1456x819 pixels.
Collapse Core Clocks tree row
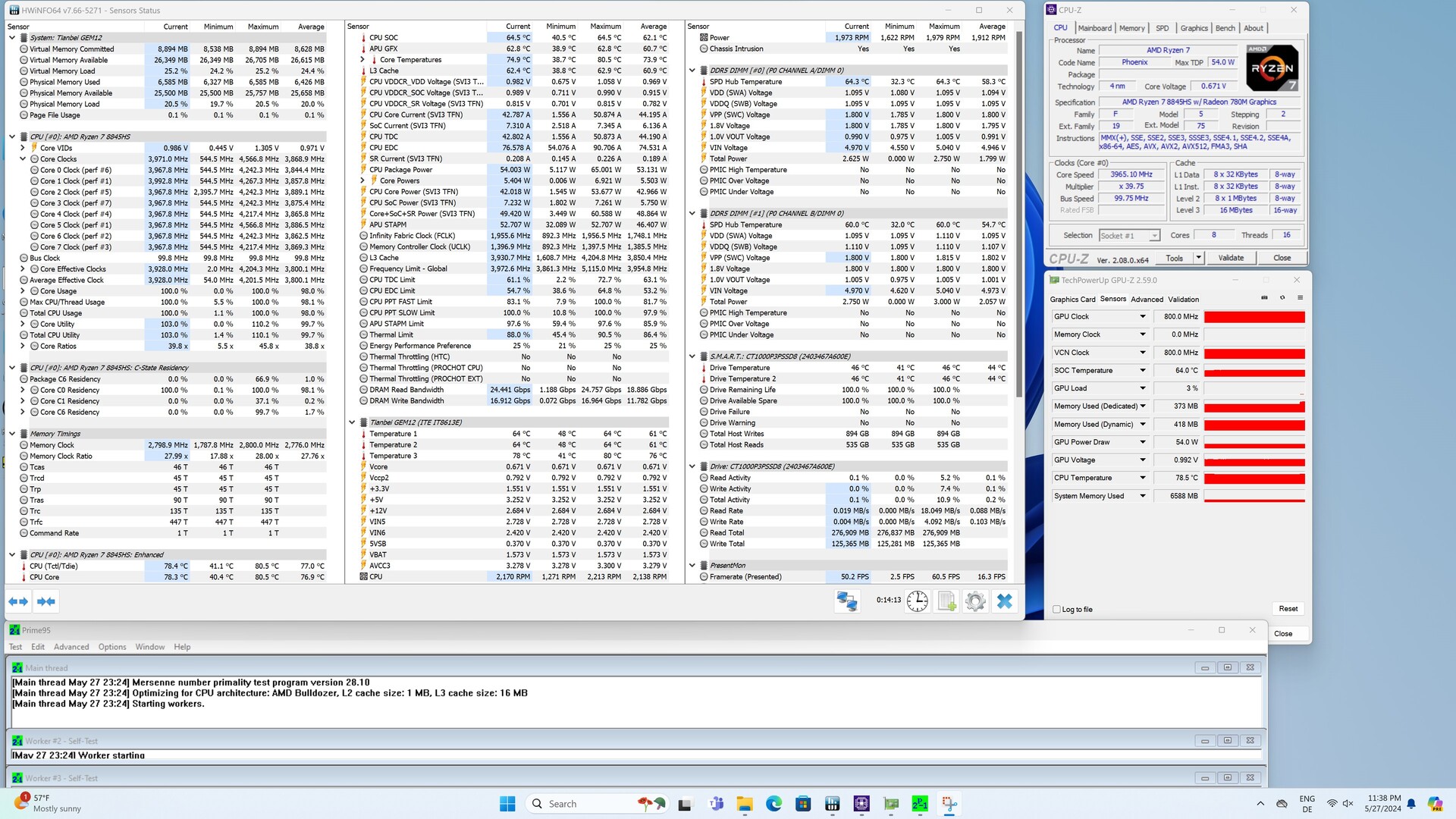[x=23, y=159]
